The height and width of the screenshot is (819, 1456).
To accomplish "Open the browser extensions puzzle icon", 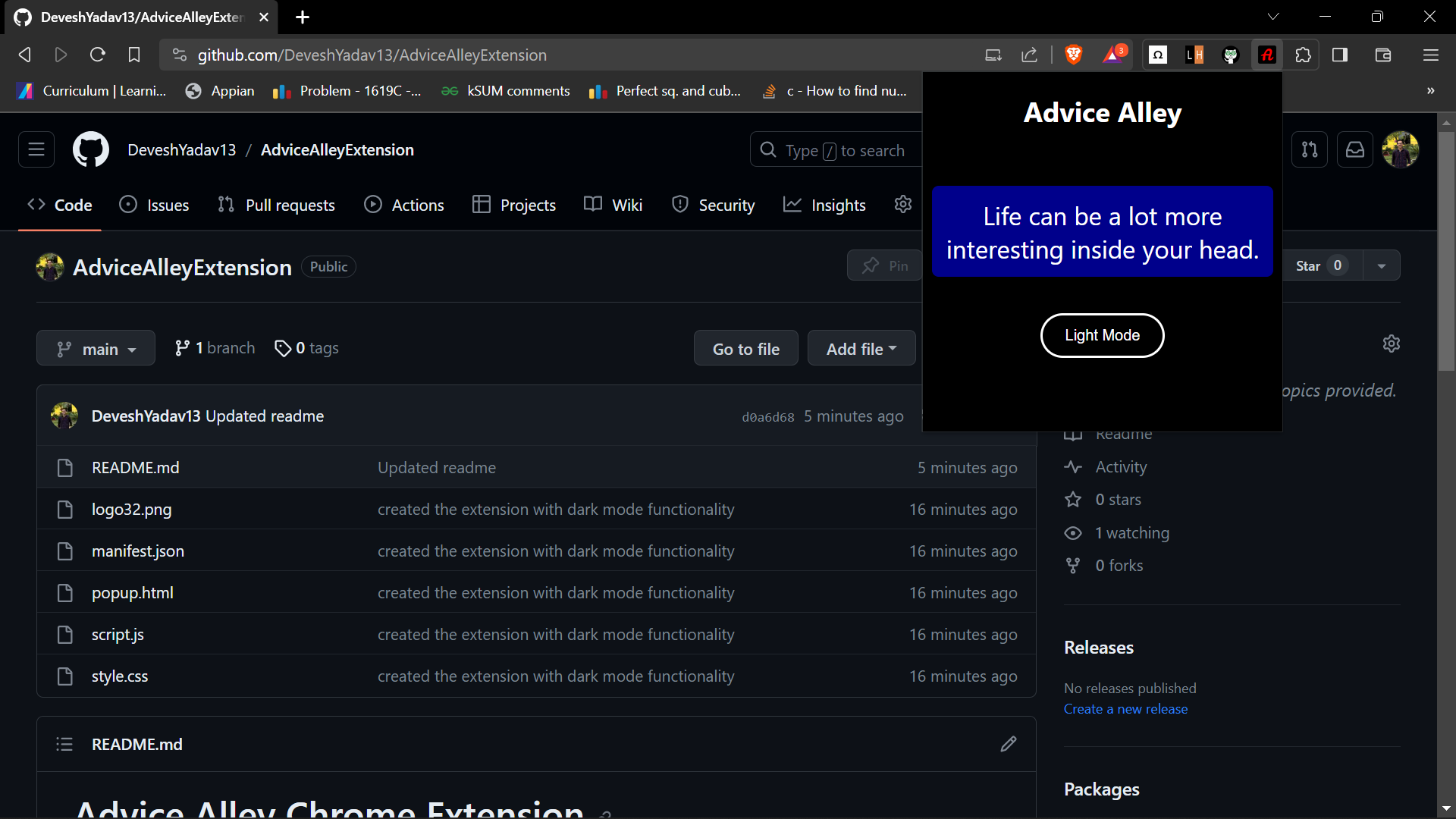I will tap(1303, 55).
